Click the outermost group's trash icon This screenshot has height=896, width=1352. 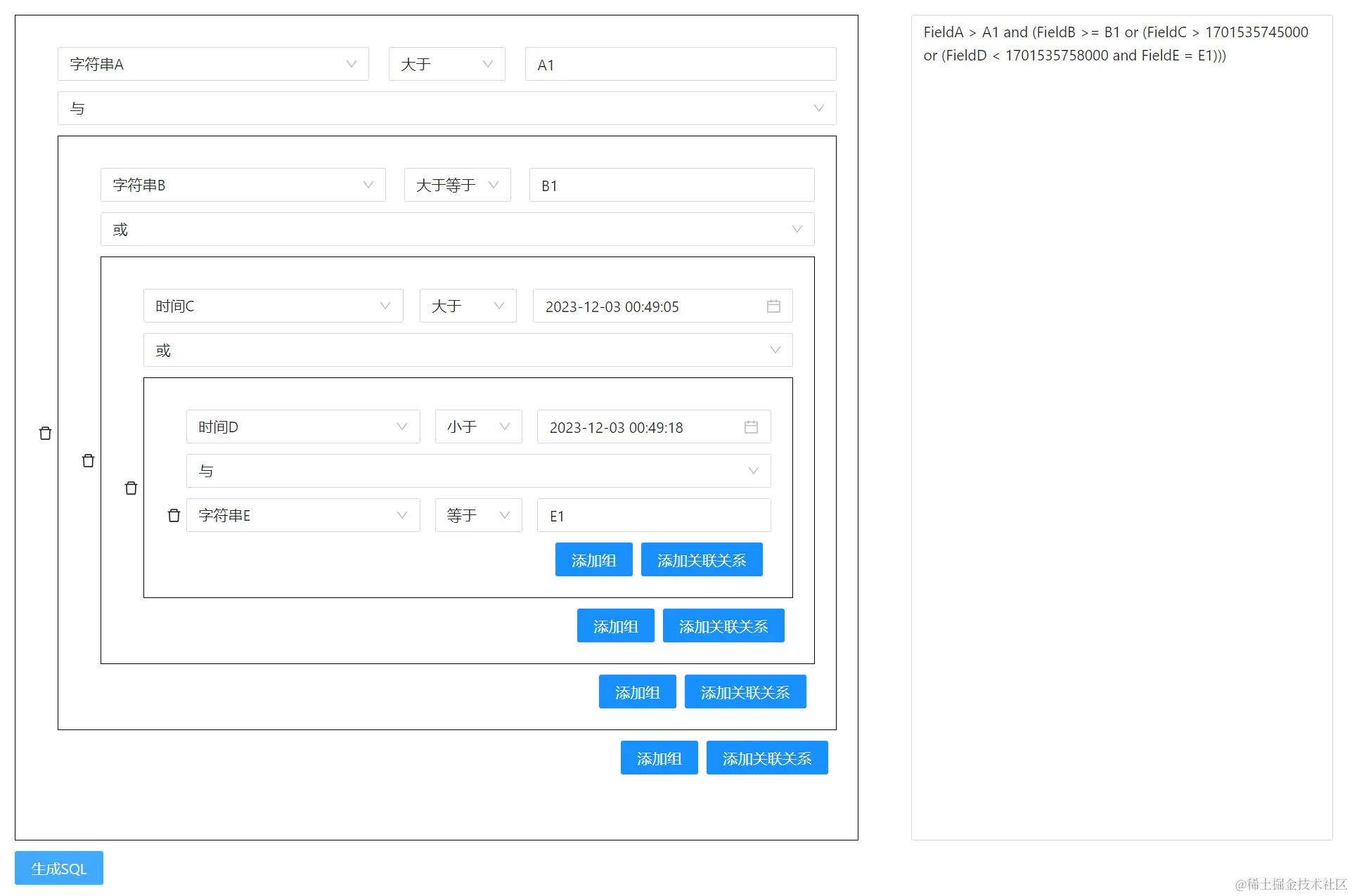click(45, 434)
